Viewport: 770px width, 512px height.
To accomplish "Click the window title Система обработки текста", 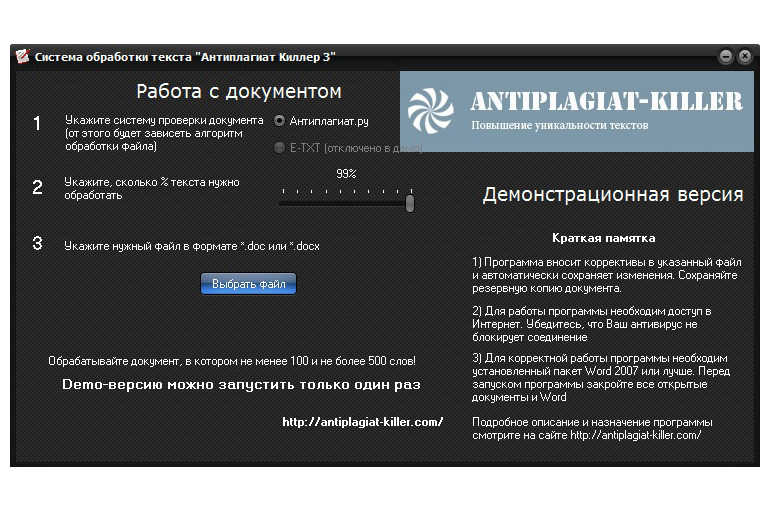I will [x=185, y=57].
